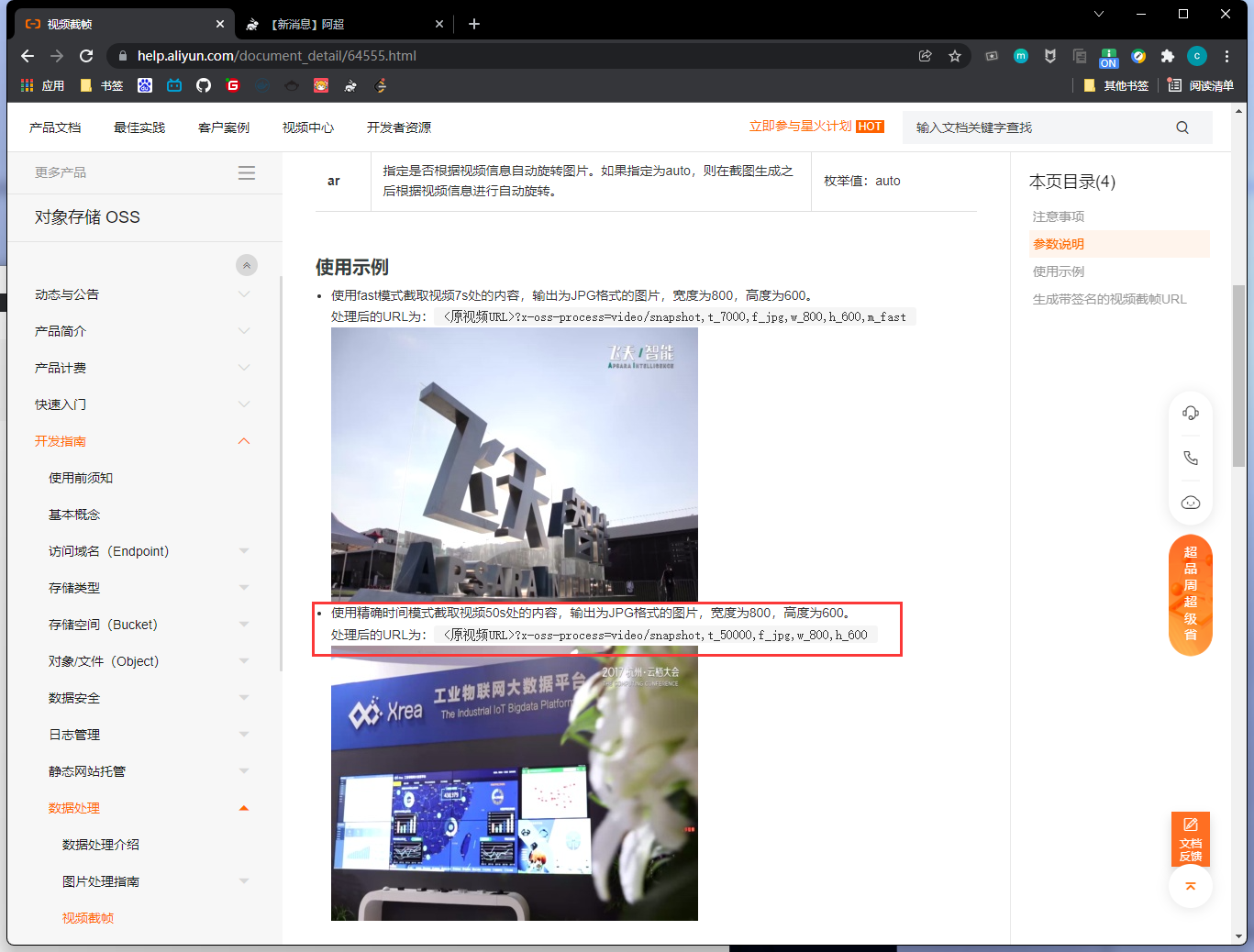Bookmark this page with star icon
The image size is (1254, 952).
(954, 56)
